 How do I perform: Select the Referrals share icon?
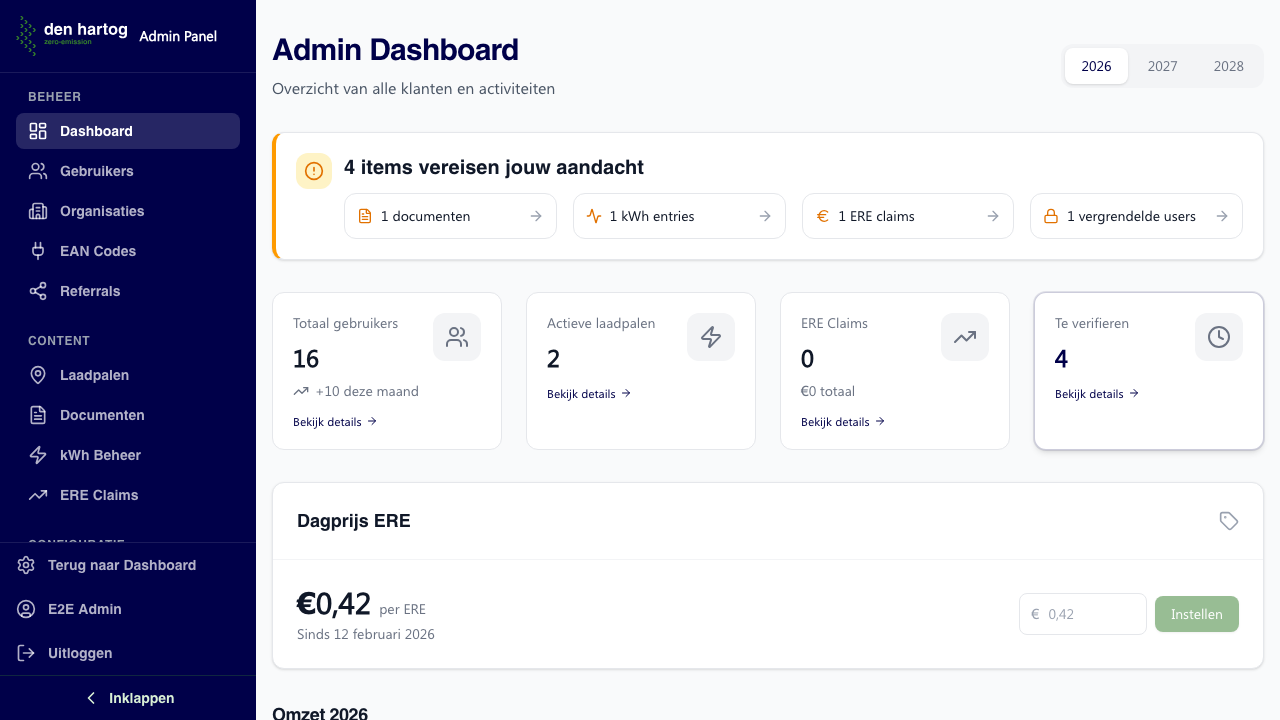(x=37, y=291)
